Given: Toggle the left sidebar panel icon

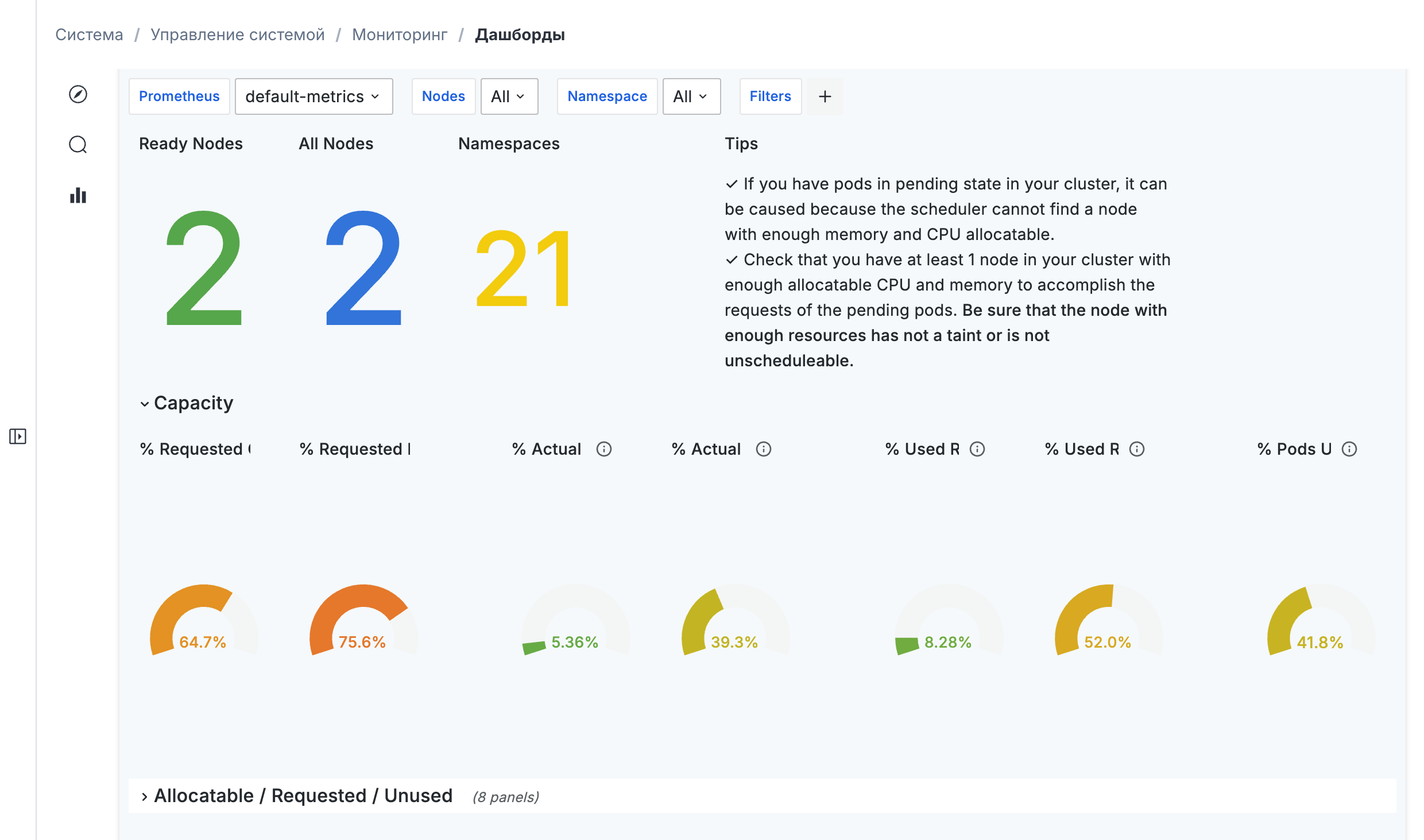Looking at the screenshot, I should (x=18, y=436).
